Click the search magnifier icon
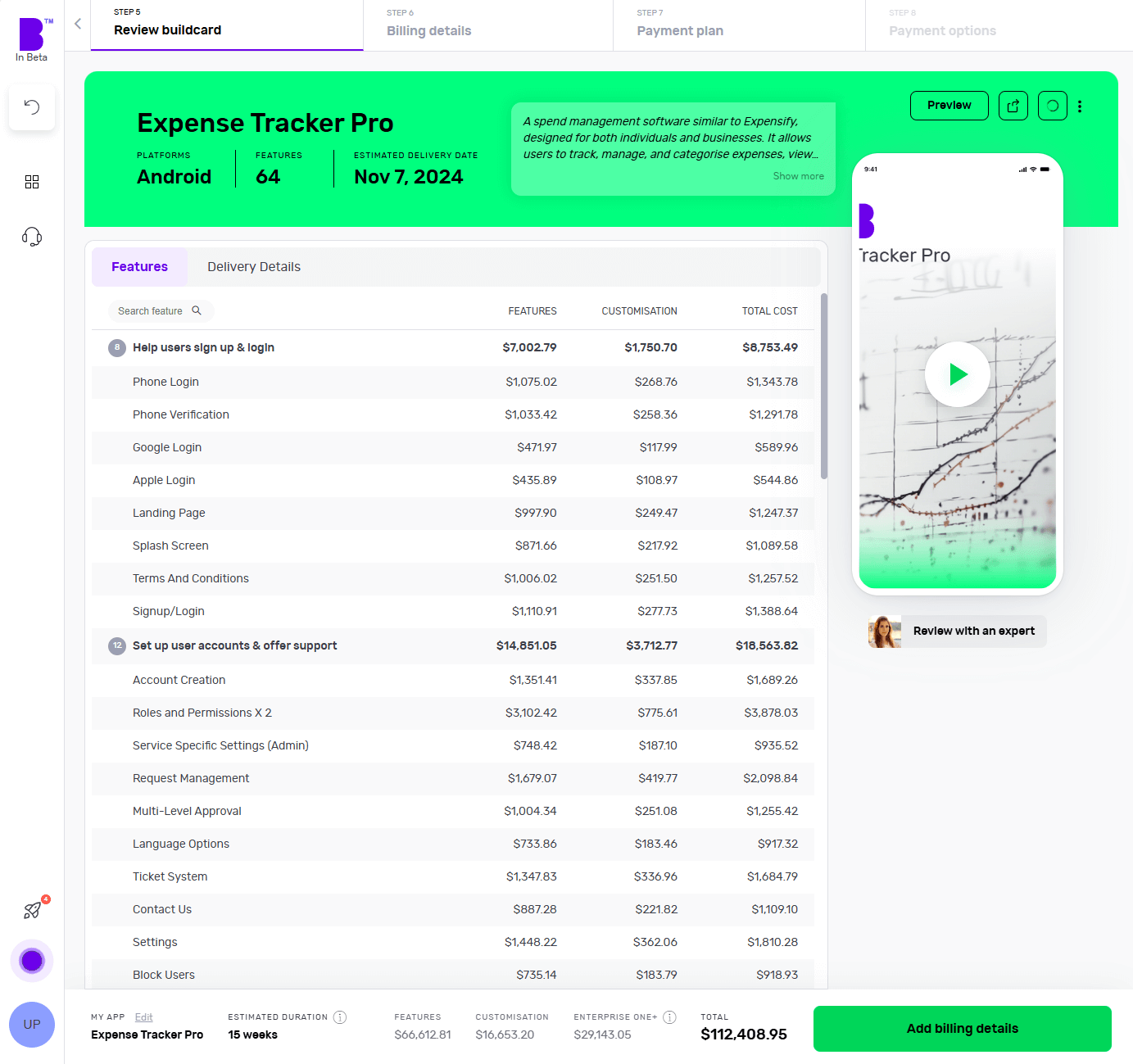This screenshot has width=1133, height=1064. [x=197, y=310]
